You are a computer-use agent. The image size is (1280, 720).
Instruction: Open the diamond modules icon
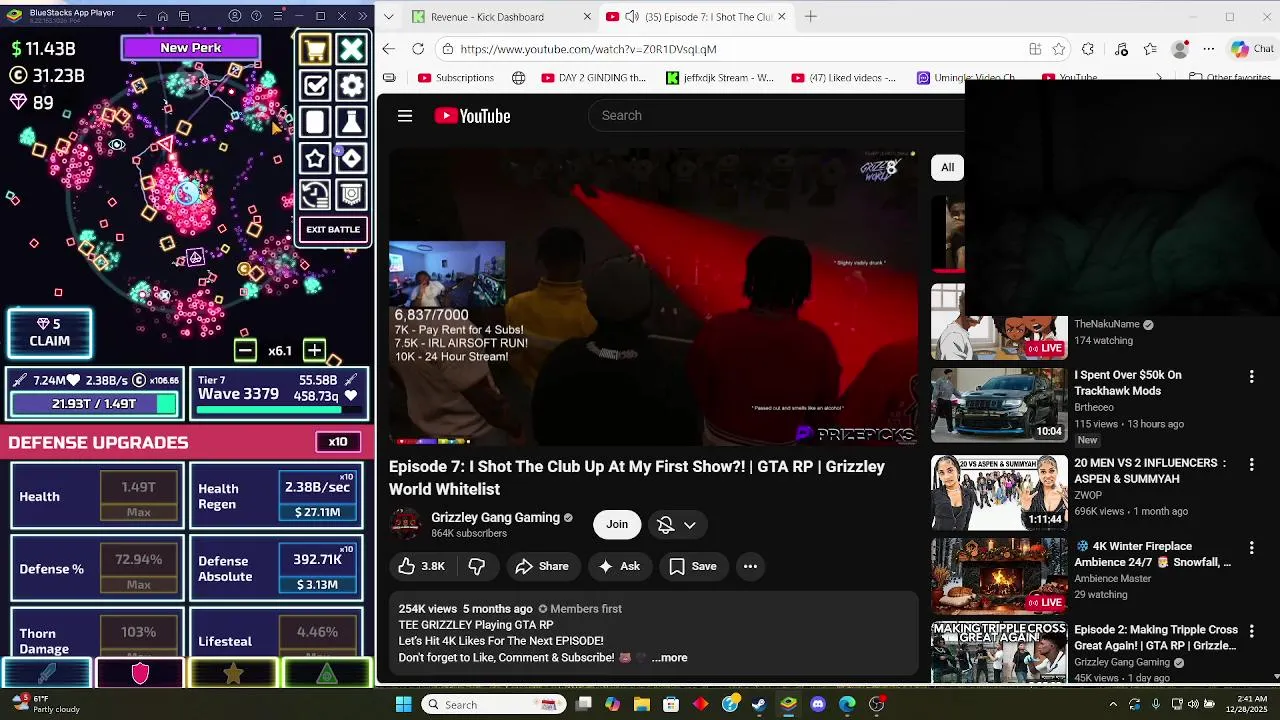click(351, 158)
